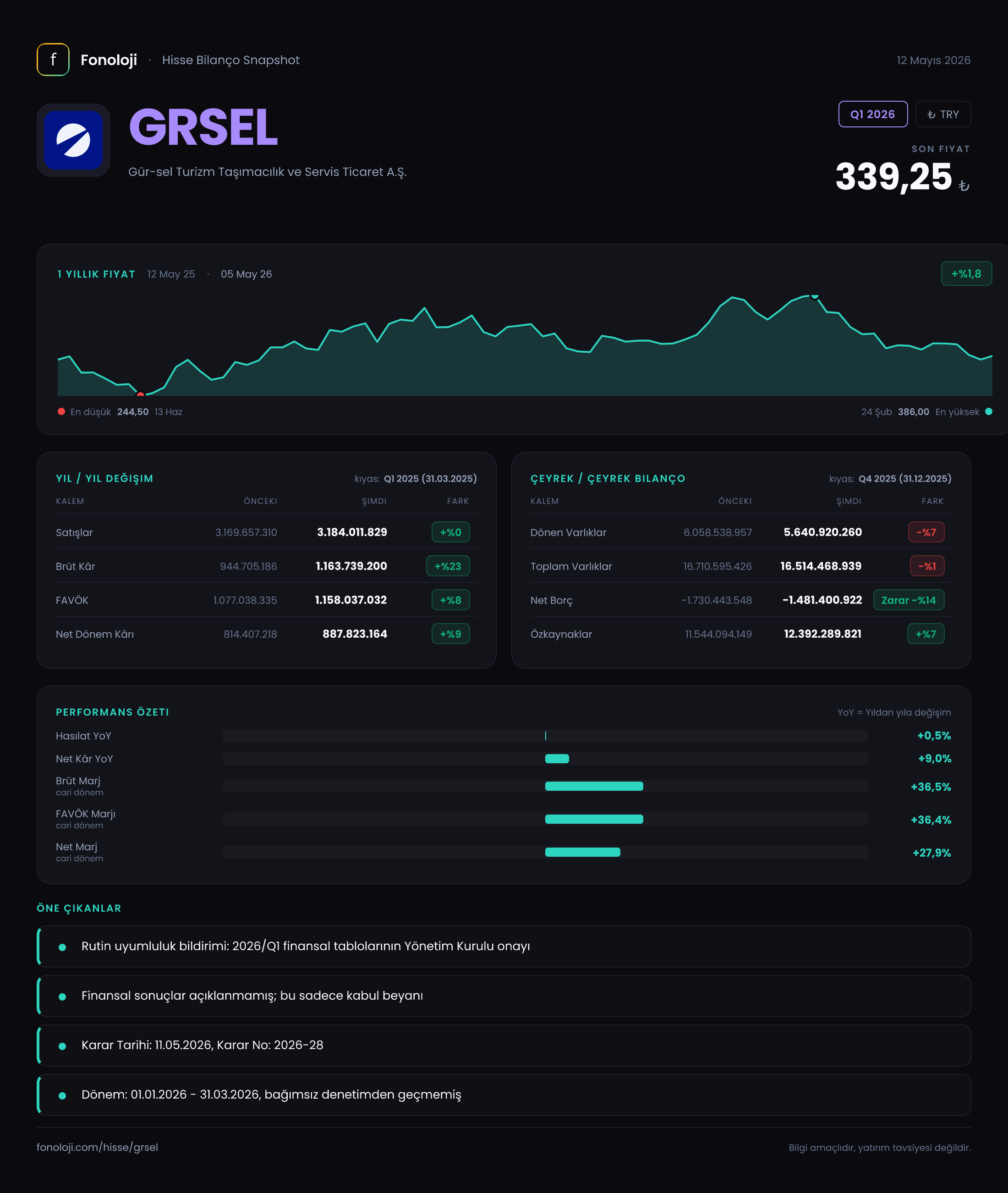The image size is (1008, 1193).
Task: Select the Q1 2026 period badge
Action: 872,114
